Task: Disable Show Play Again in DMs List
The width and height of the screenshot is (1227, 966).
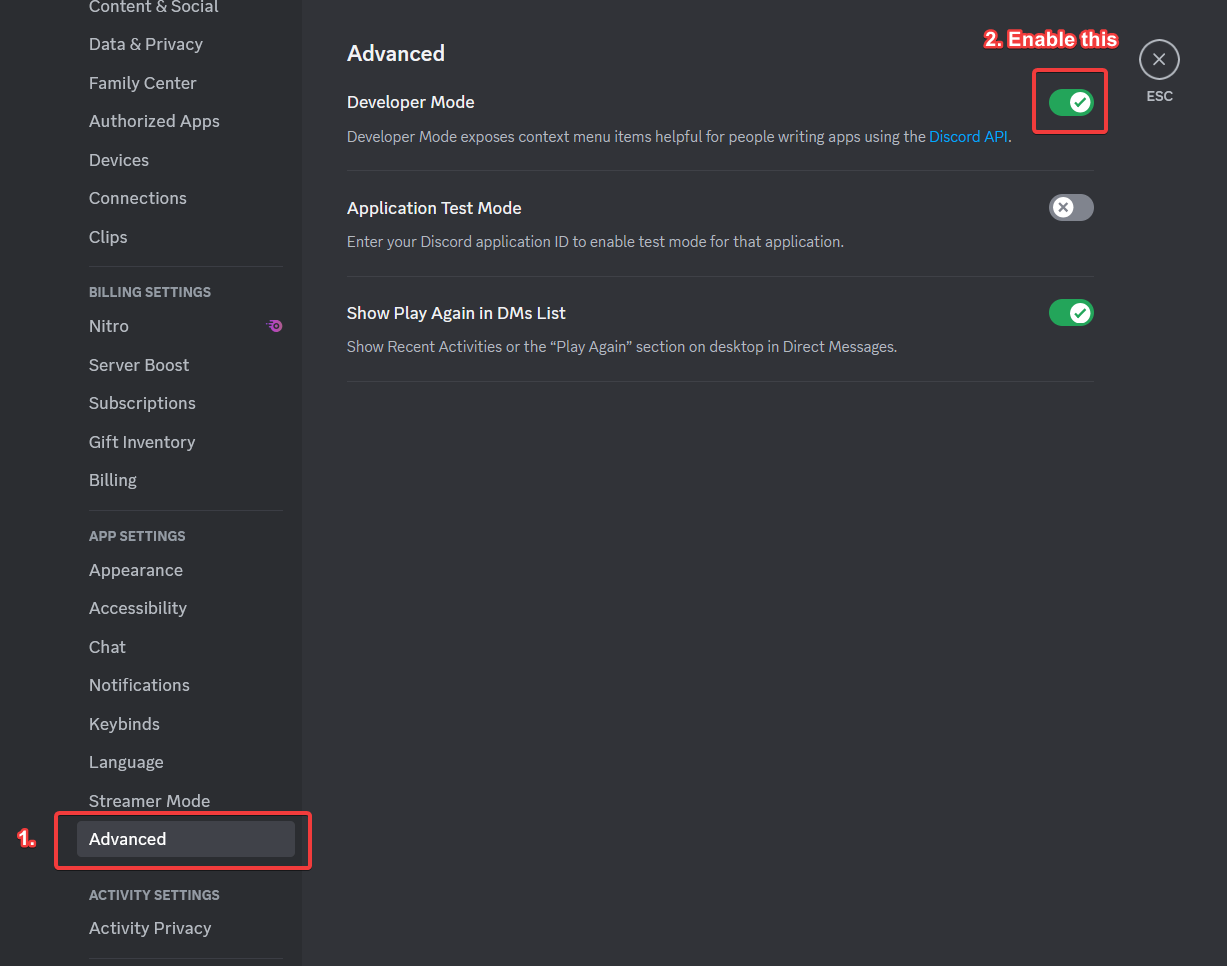Action: 1071,313
